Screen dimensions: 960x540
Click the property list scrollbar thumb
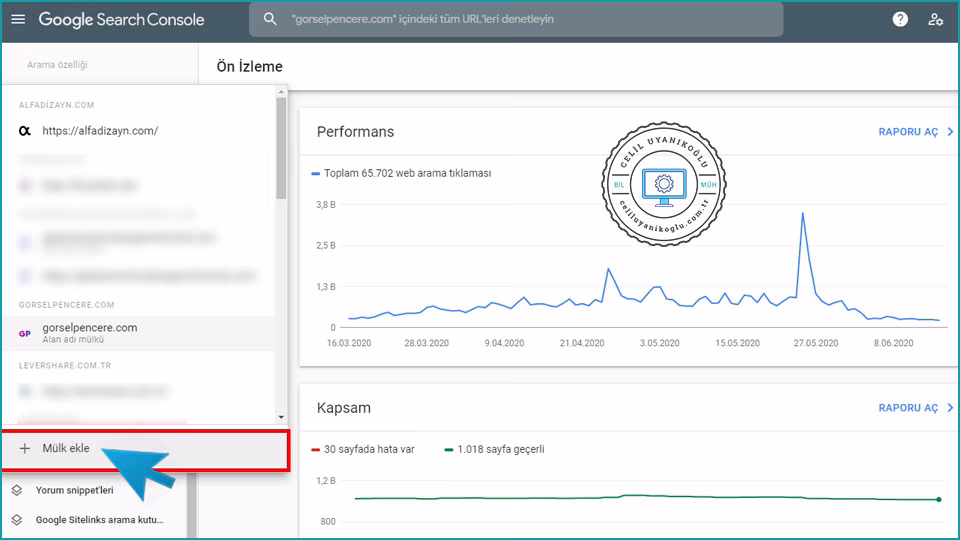[x=281, y=148]
